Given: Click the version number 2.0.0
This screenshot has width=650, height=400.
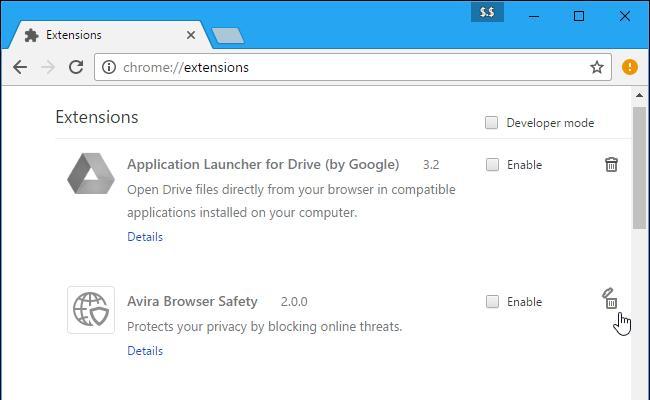Looking at the screenshot, I should (294, 302).
